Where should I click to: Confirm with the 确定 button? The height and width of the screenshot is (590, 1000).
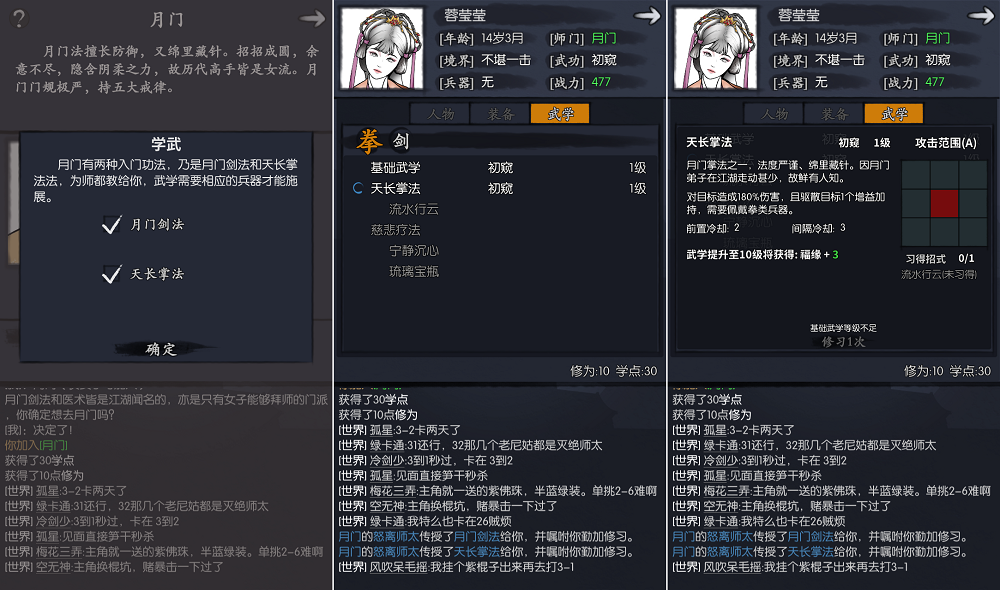(161, 349)
